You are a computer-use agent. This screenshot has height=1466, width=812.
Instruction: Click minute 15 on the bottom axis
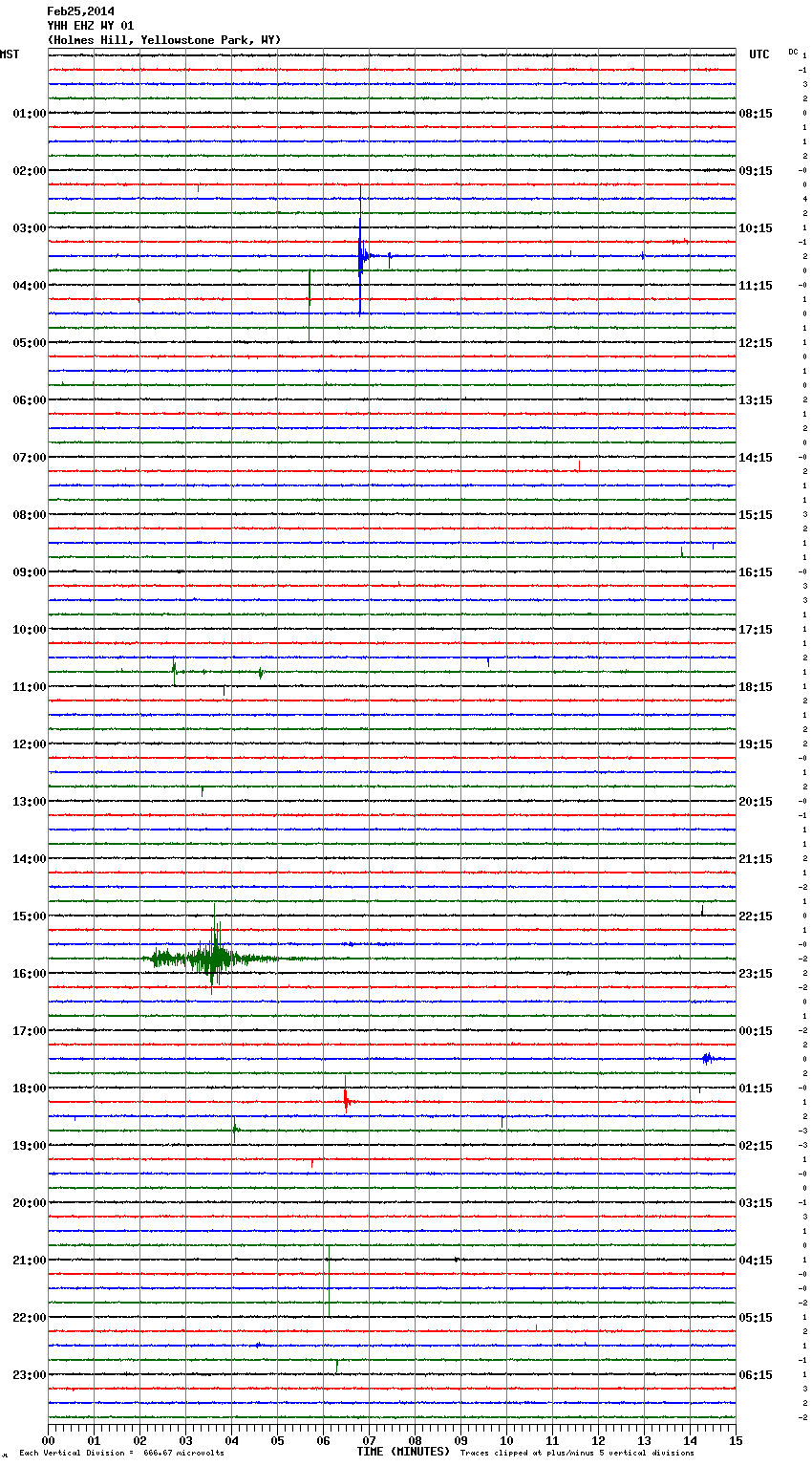pos(734,1440)
